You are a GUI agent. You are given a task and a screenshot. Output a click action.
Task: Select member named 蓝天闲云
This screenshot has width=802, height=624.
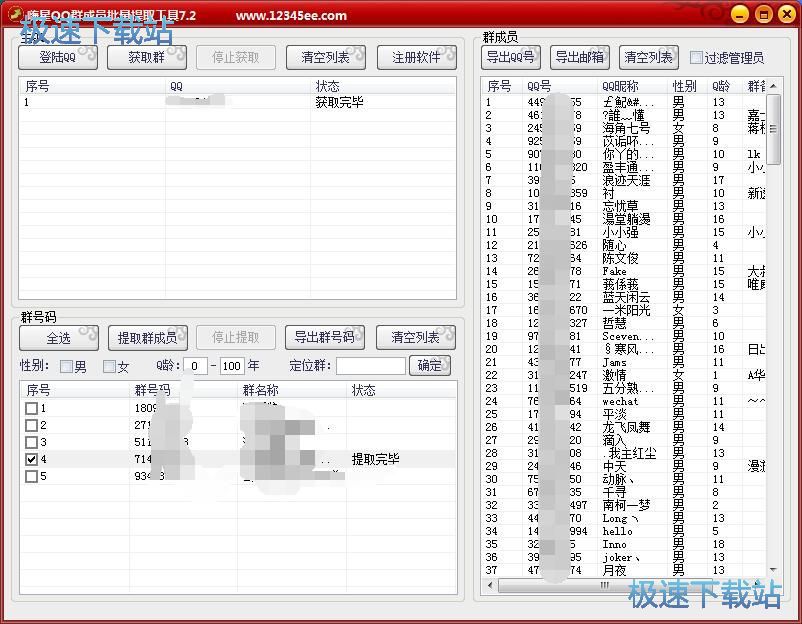tap(626, 297)
